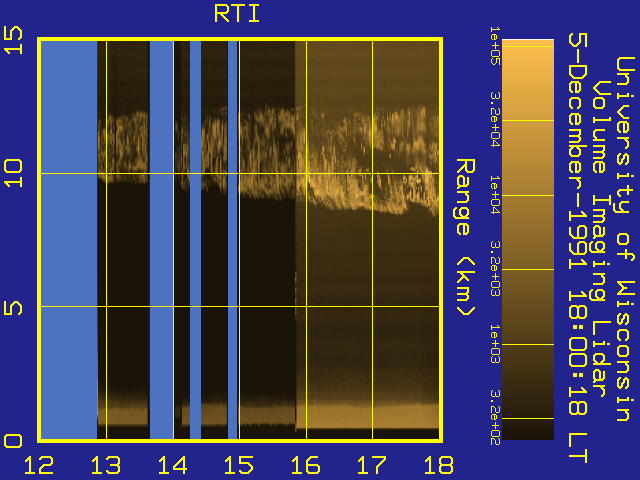This screenshot has height=480, width=640.
Task: Click the Range (km) axis title
Action: 465,238
